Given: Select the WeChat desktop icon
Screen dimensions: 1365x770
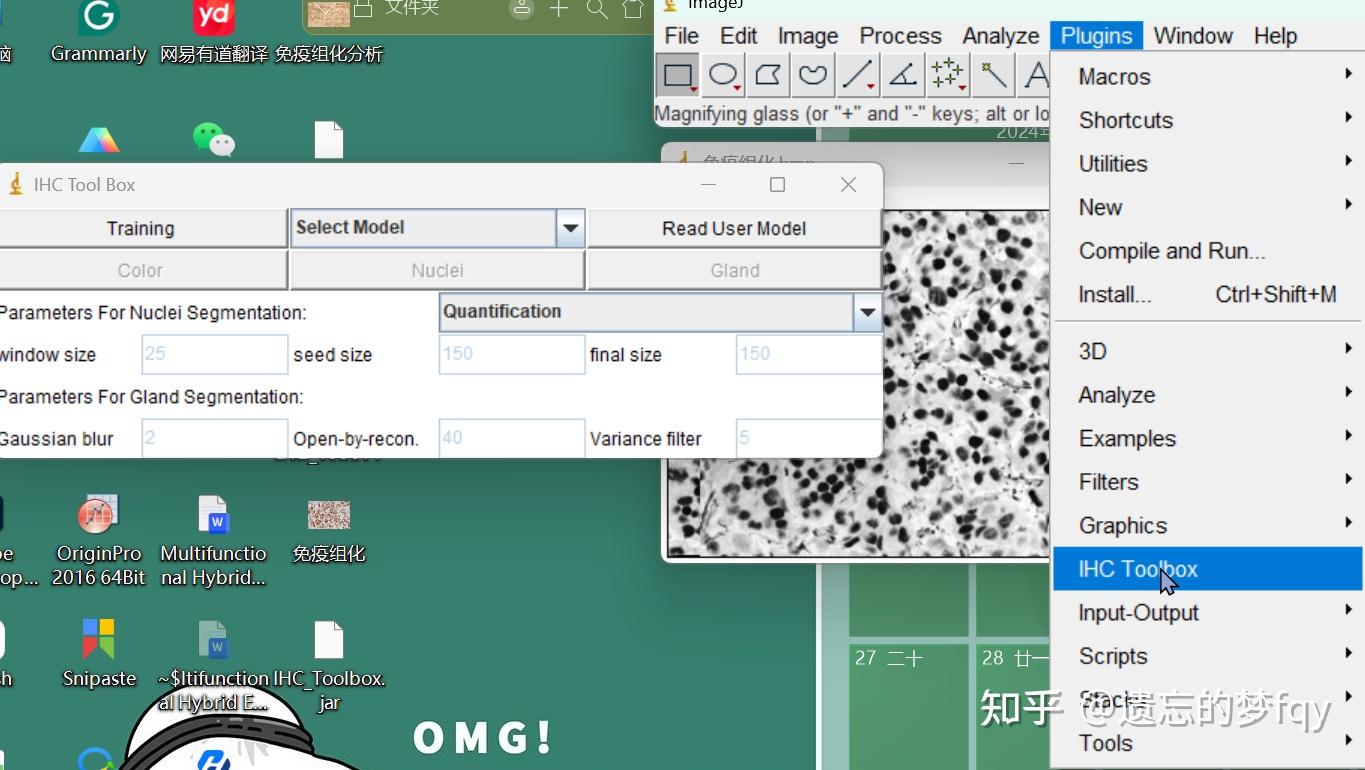Looking at the screenshot, I should click(214, 140).
